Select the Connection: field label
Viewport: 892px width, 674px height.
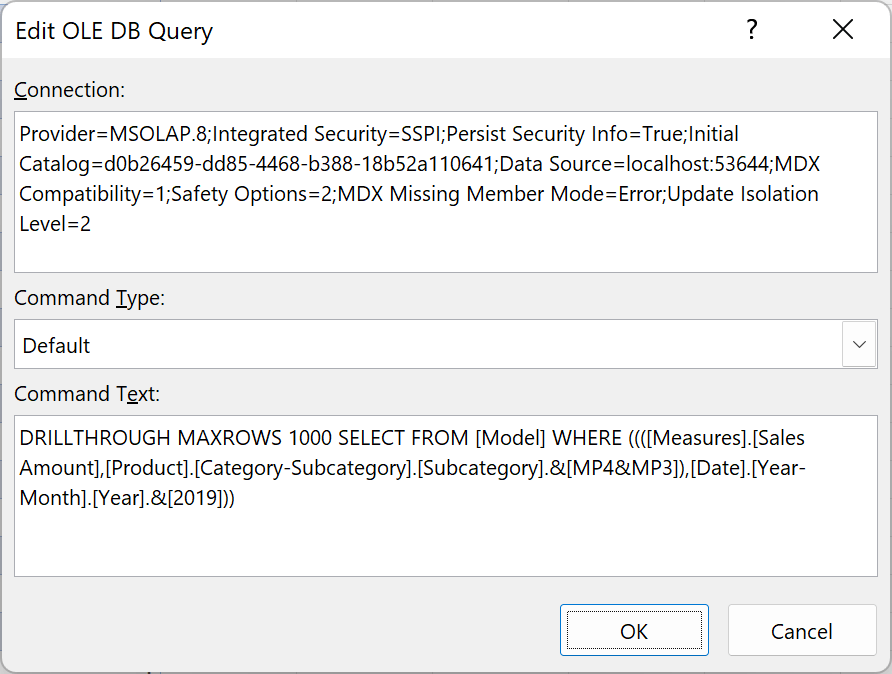(x=69, y=90)
